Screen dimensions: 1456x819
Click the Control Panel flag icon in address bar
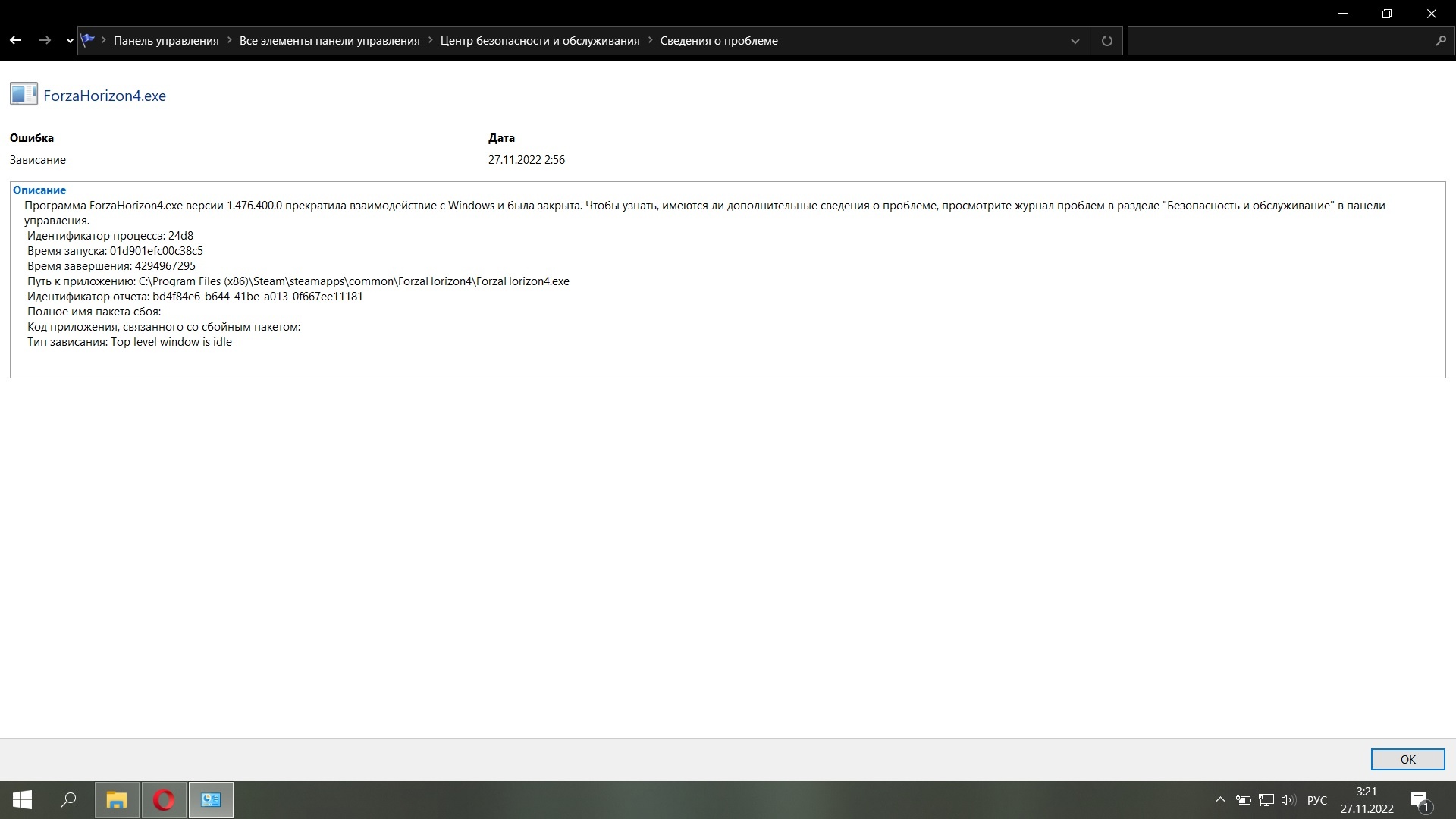point(87,40)
